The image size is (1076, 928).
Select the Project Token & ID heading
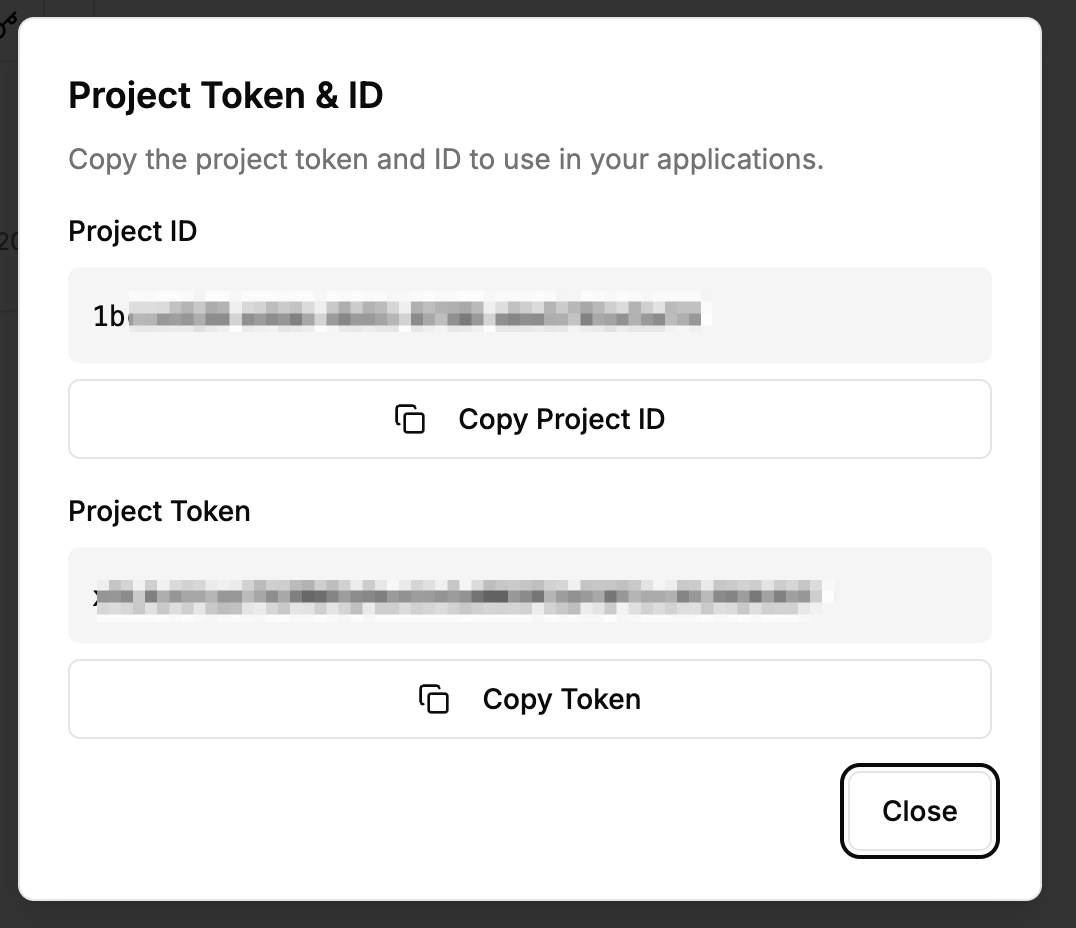click(x=225, y=95)
